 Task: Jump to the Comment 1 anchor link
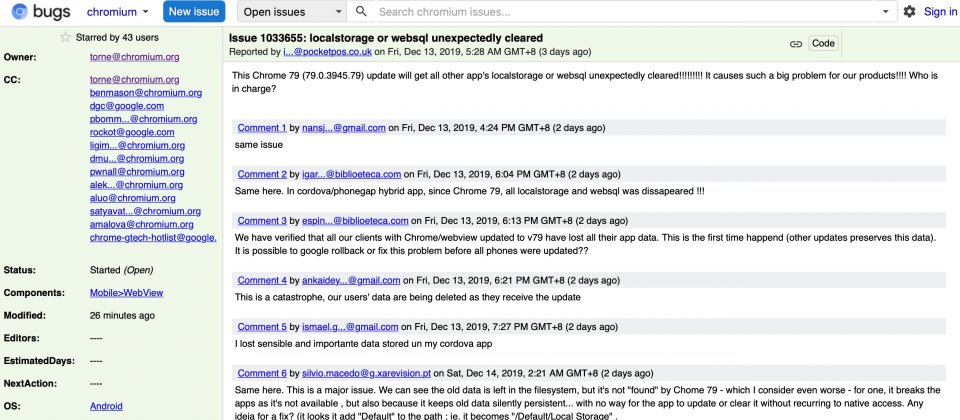262,128
